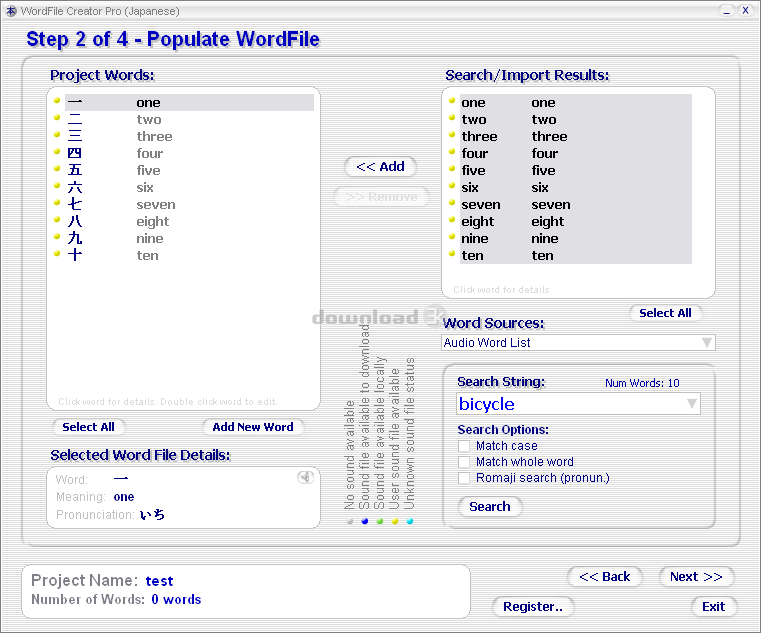The image size is (761, 633).
Task: Click blue 'available to download' legend dot
Action: (x=365, y=521)
